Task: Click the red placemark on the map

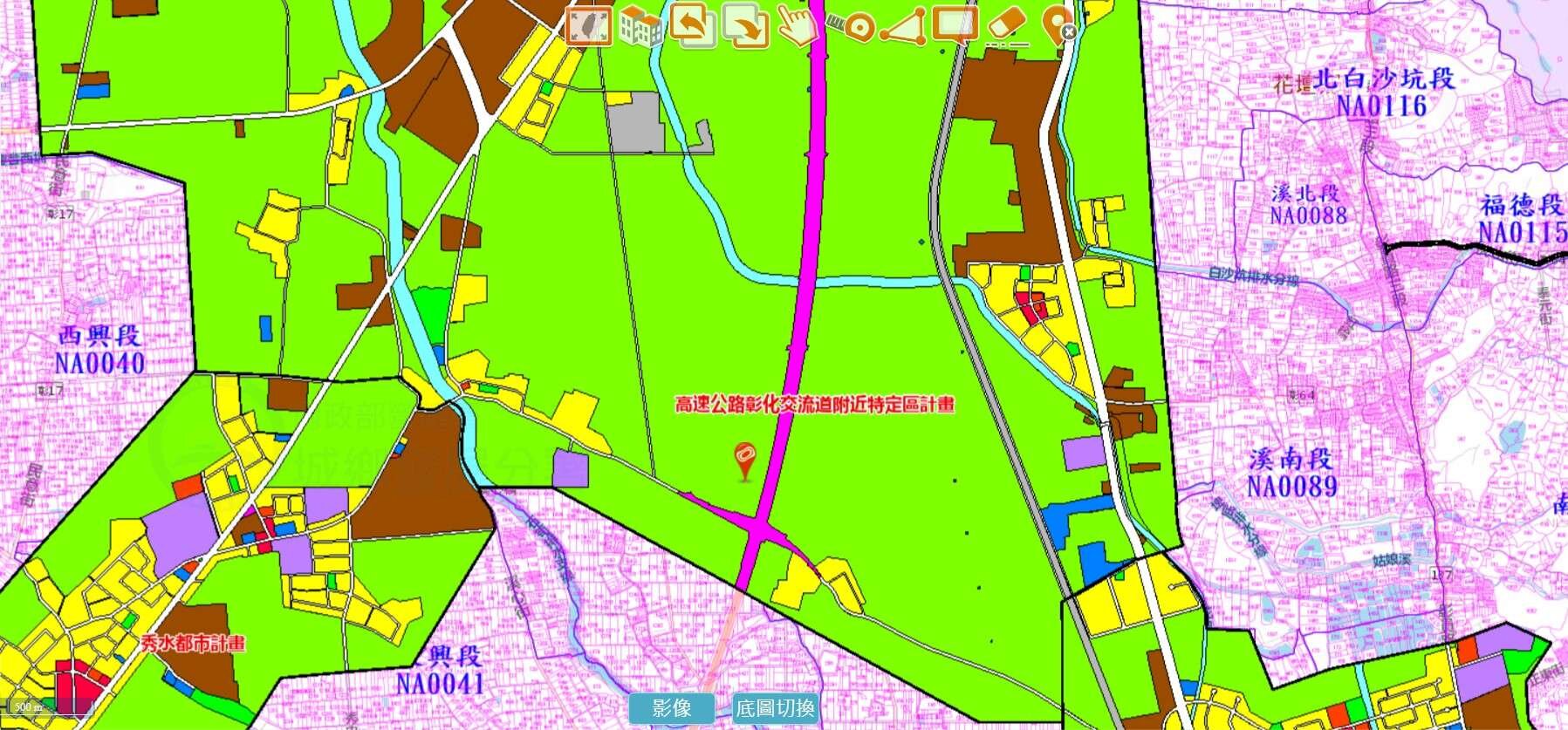Action: click(743, 460)
